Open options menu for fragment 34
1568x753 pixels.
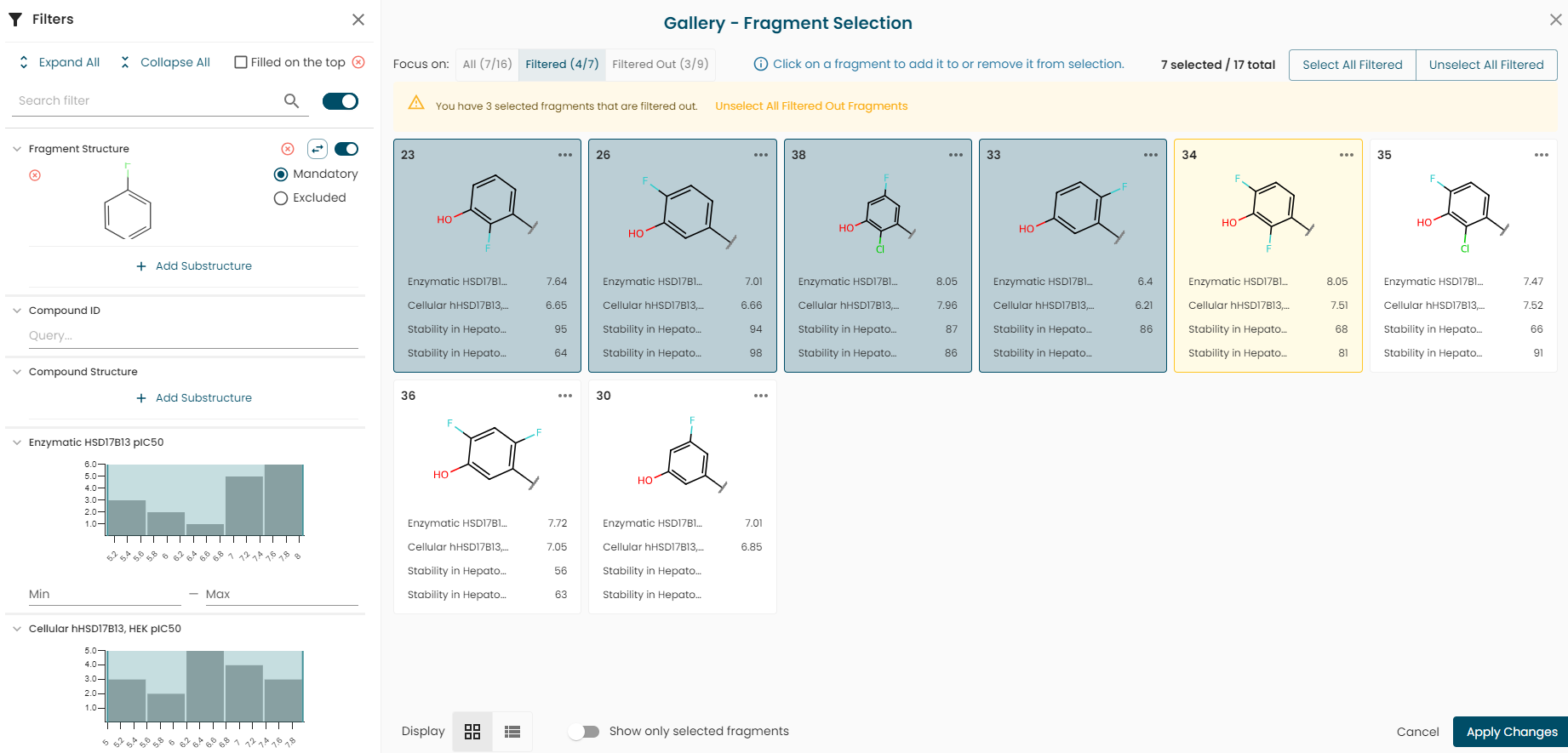[x=1347, y=155]
